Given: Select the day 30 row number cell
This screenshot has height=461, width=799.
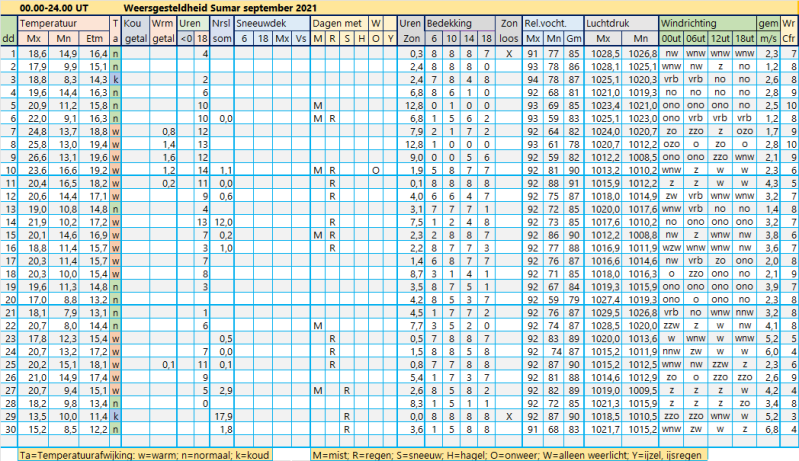Looking at the screenshot, I should coord(8,428).
